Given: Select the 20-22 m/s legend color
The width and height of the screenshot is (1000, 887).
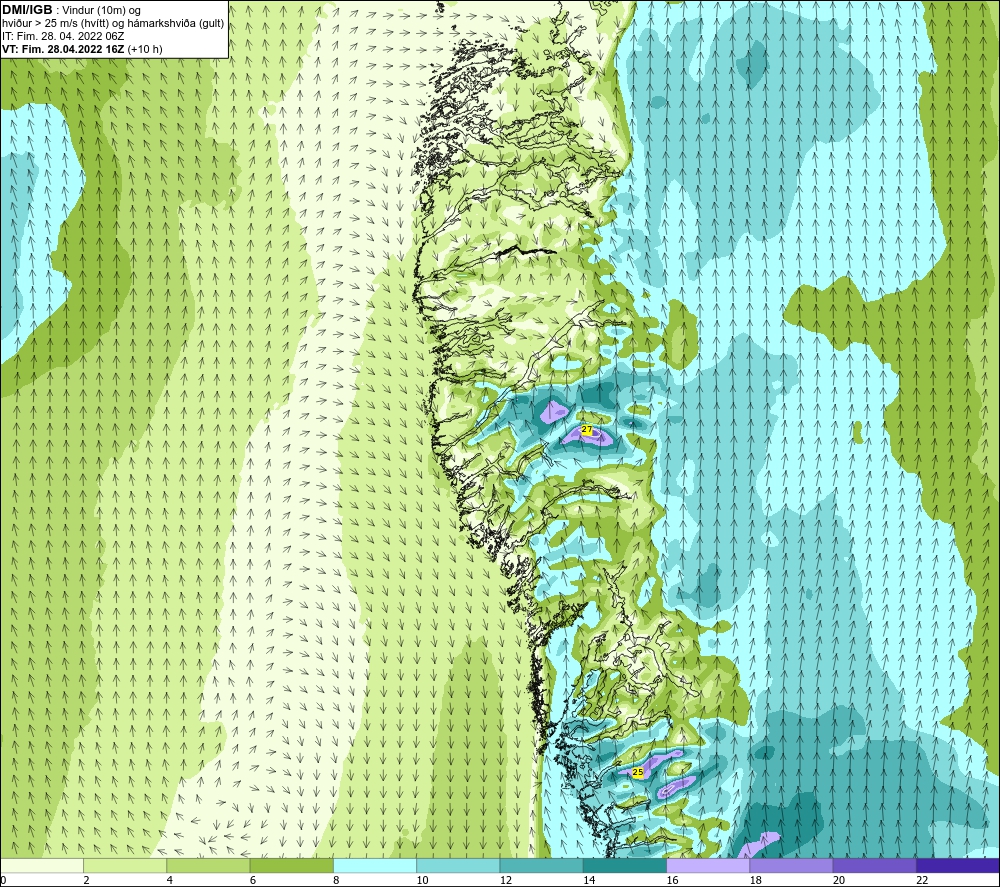Looking at the screenshot, I should tap(875, 865).
